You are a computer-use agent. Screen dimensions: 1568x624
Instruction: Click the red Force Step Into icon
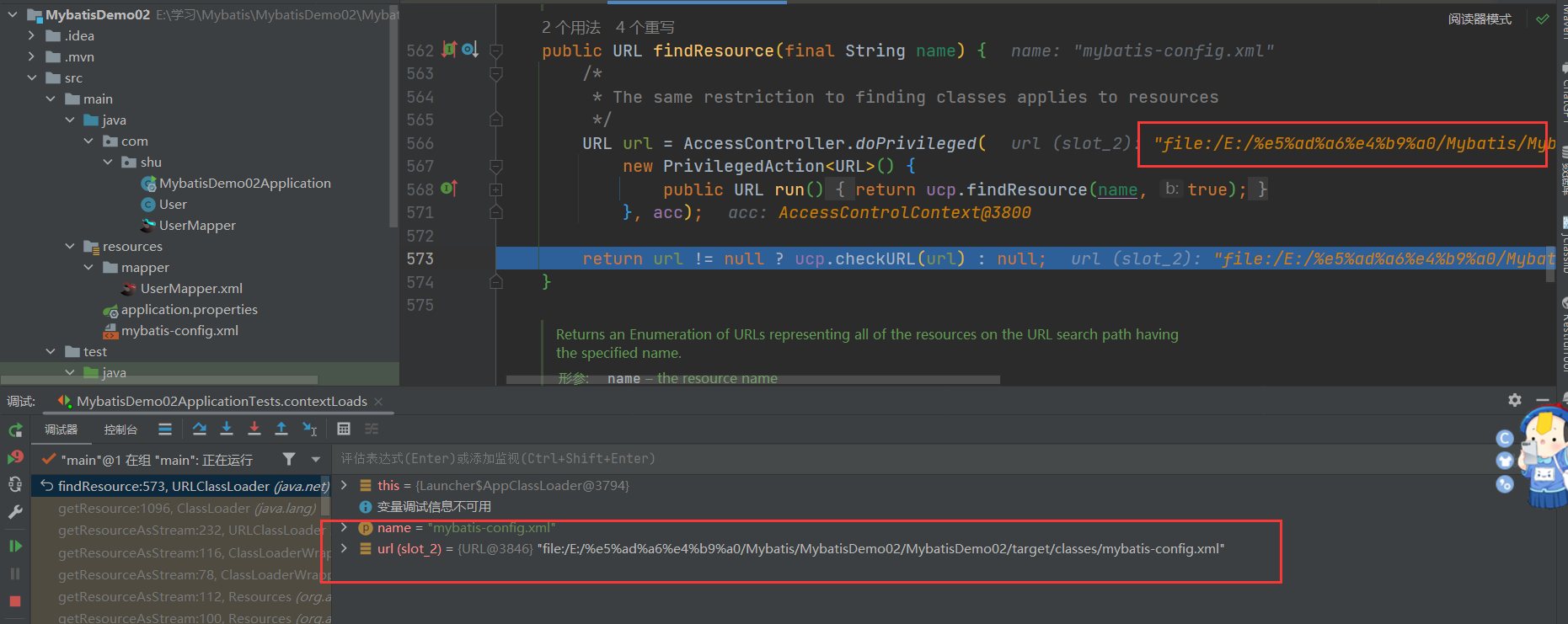pos(254,429)
